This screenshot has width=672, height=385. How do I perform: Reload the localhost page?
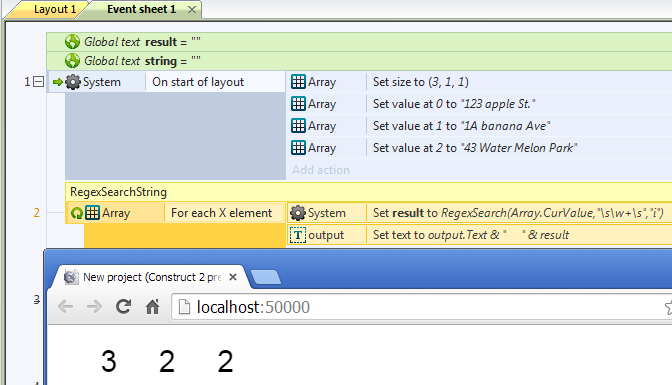[123, 307]
